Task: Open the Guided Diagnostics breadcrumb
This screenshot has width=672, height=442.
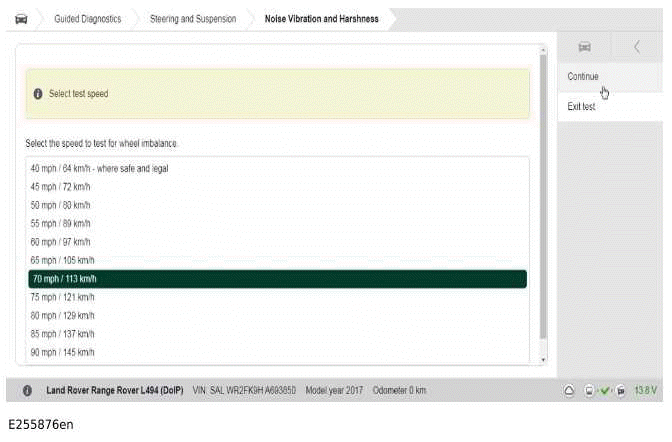Action: tap(87, 18)
